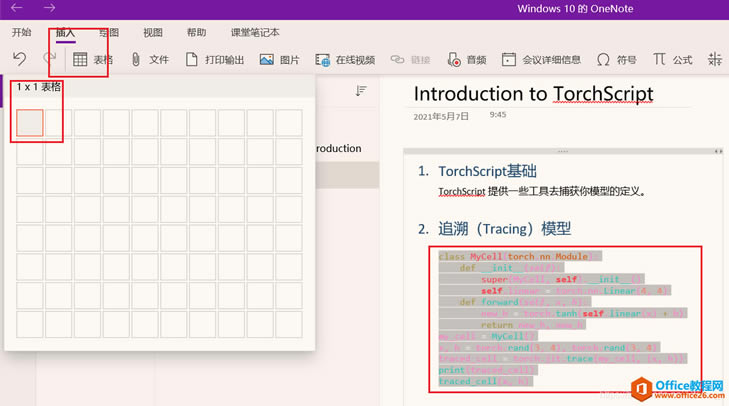Go forward with the right arrow
Screen dimensions: 729x406
[x=49, y=8]
